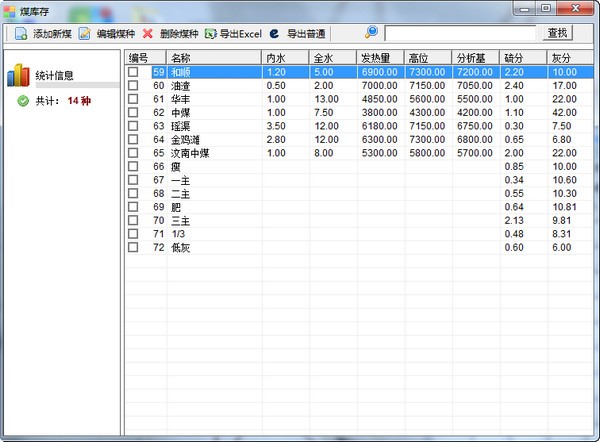Screen dimensions: 600x442
Task: Click the 导出普通 export icon
Action: click(x=275, y=33)
